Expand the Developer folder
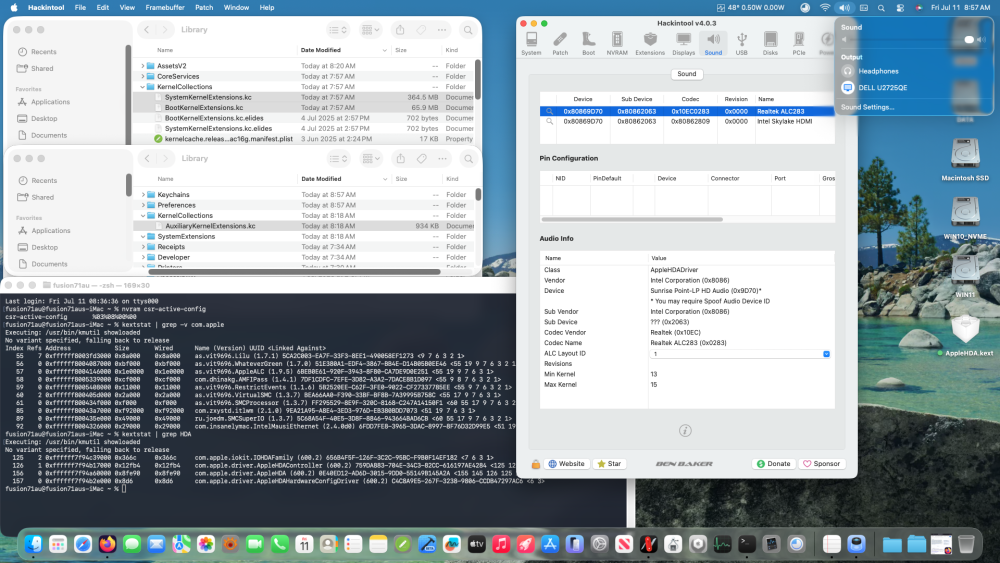This screenshot has width=1000, height=563. tap(143, 258)
